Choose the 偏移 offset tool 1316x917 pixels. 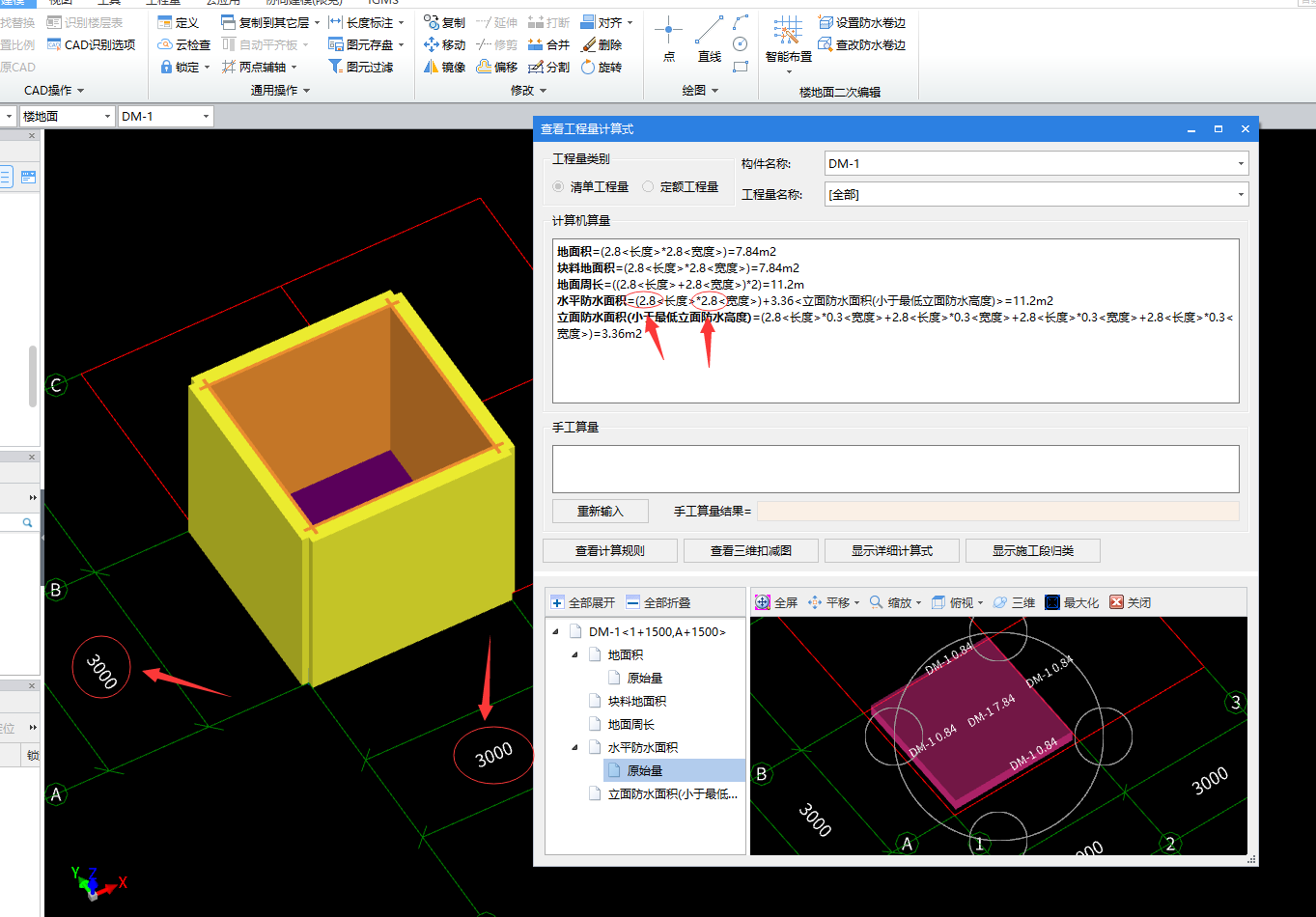coord(497,67)
